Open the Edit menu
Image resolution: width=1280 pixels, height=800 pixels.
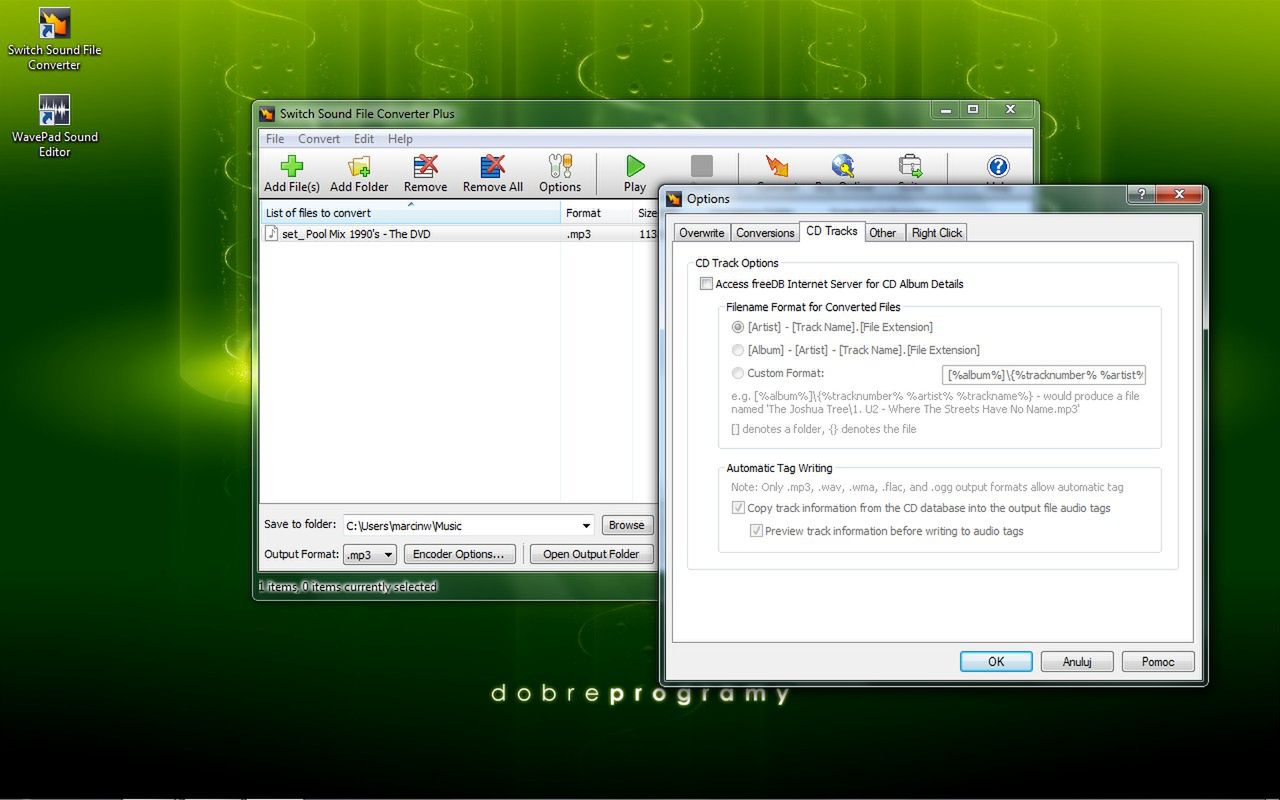click(364, 139)
